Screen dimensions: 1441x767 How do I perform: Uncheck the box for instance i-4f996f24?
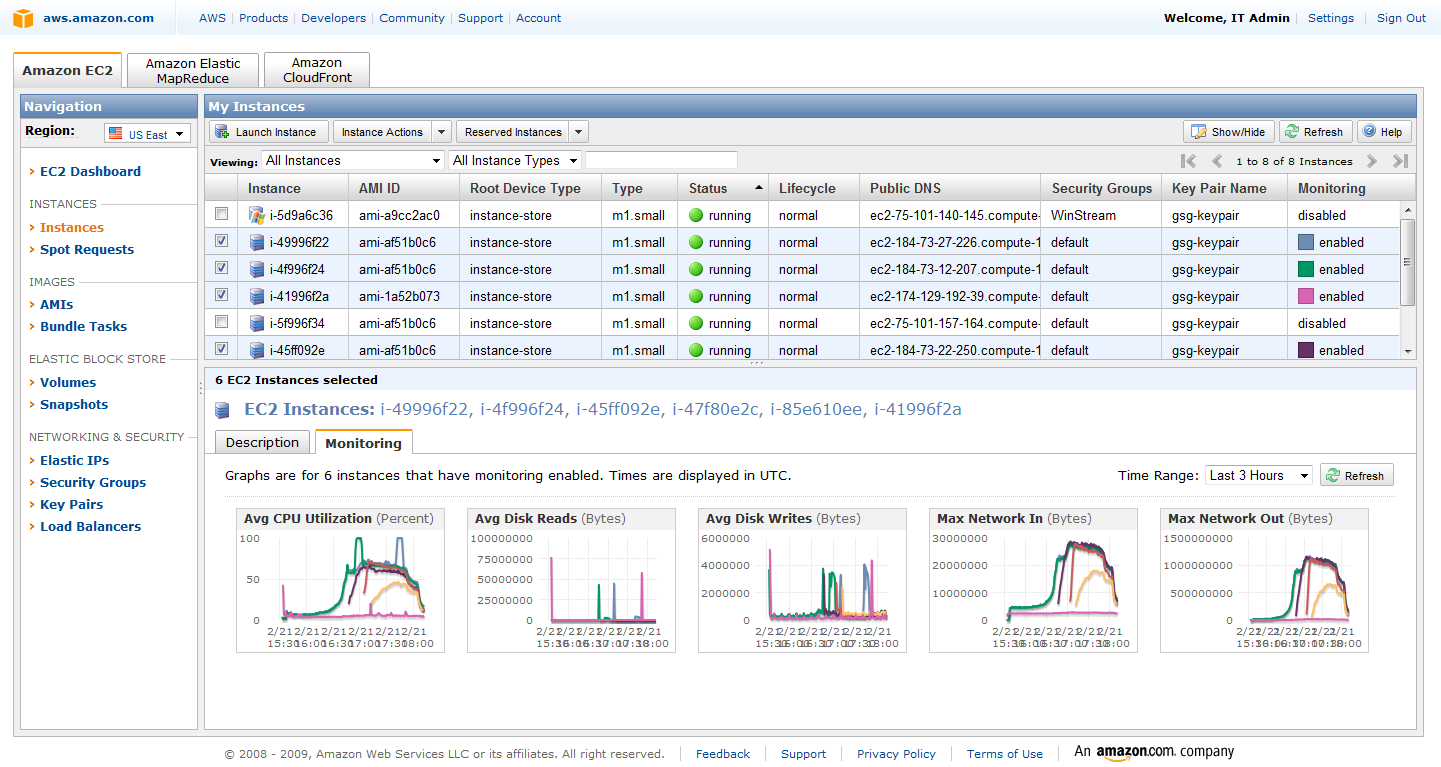click(x=222, y=268)
